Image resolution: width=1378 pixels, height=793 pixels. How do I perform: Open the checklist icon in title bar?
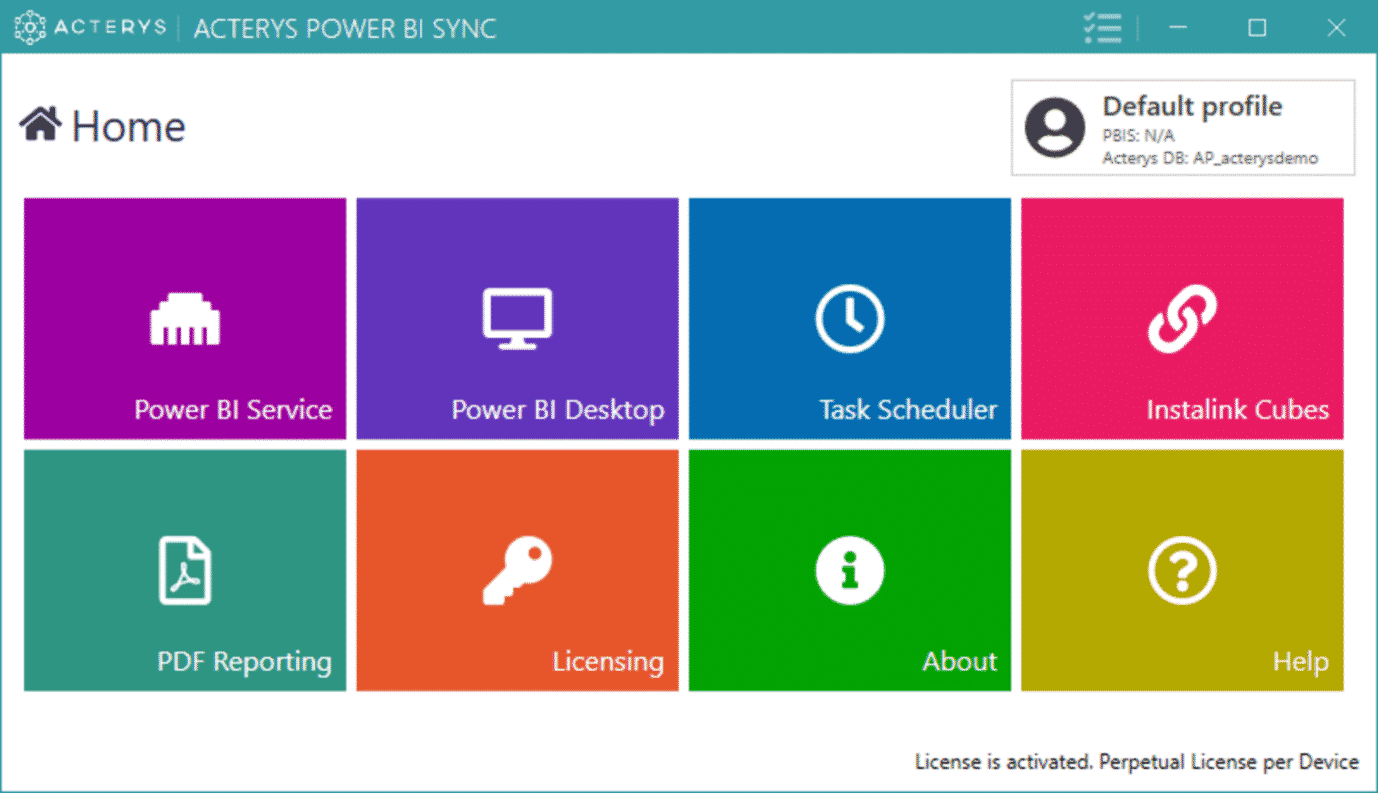[x=1102, y=28]
